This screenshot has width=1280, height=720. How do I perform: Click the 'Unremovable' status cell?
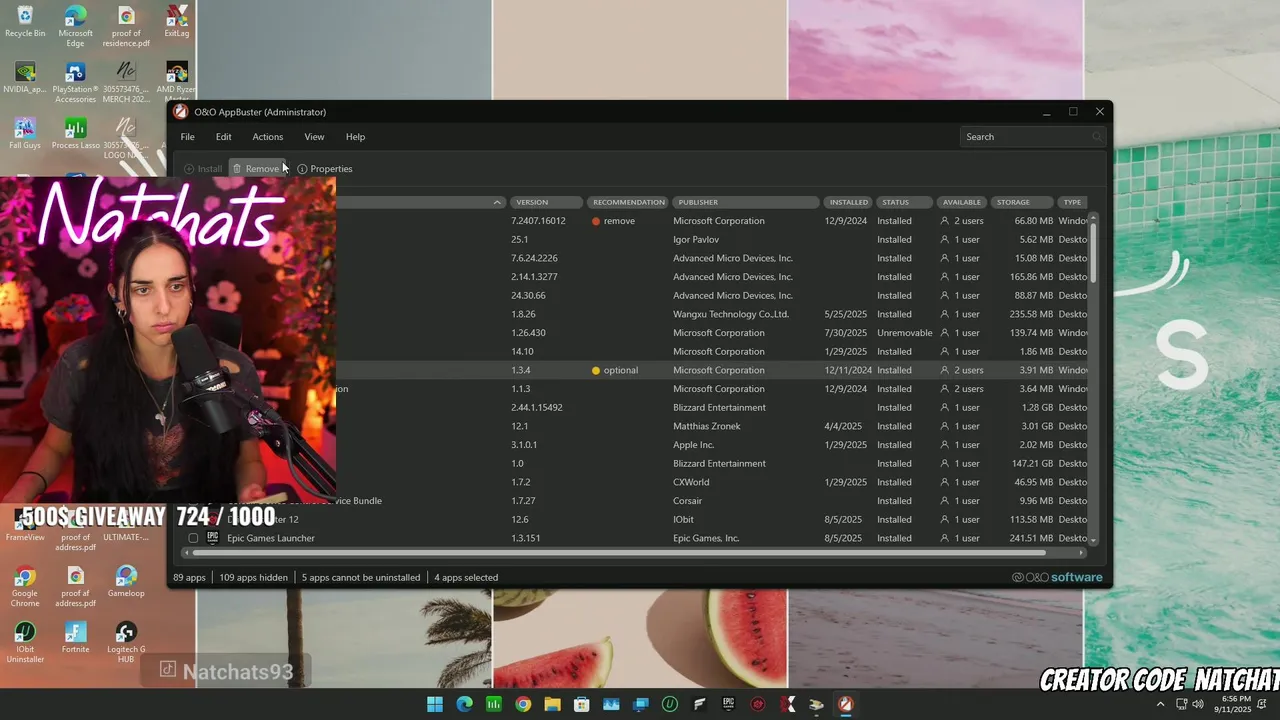pyautogui.click(x=905, y=333)
